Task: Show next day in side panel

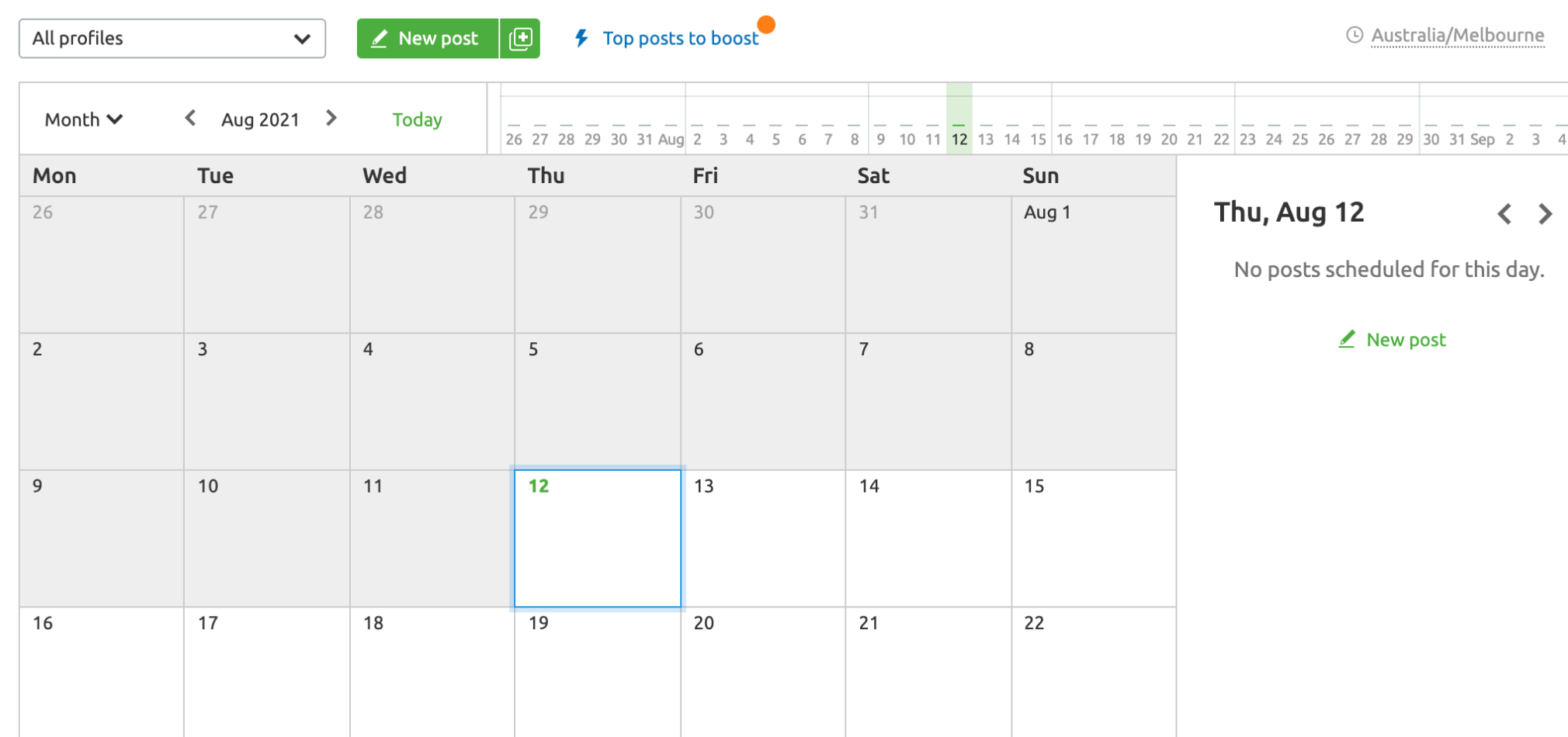Action: pos(1545,214)
